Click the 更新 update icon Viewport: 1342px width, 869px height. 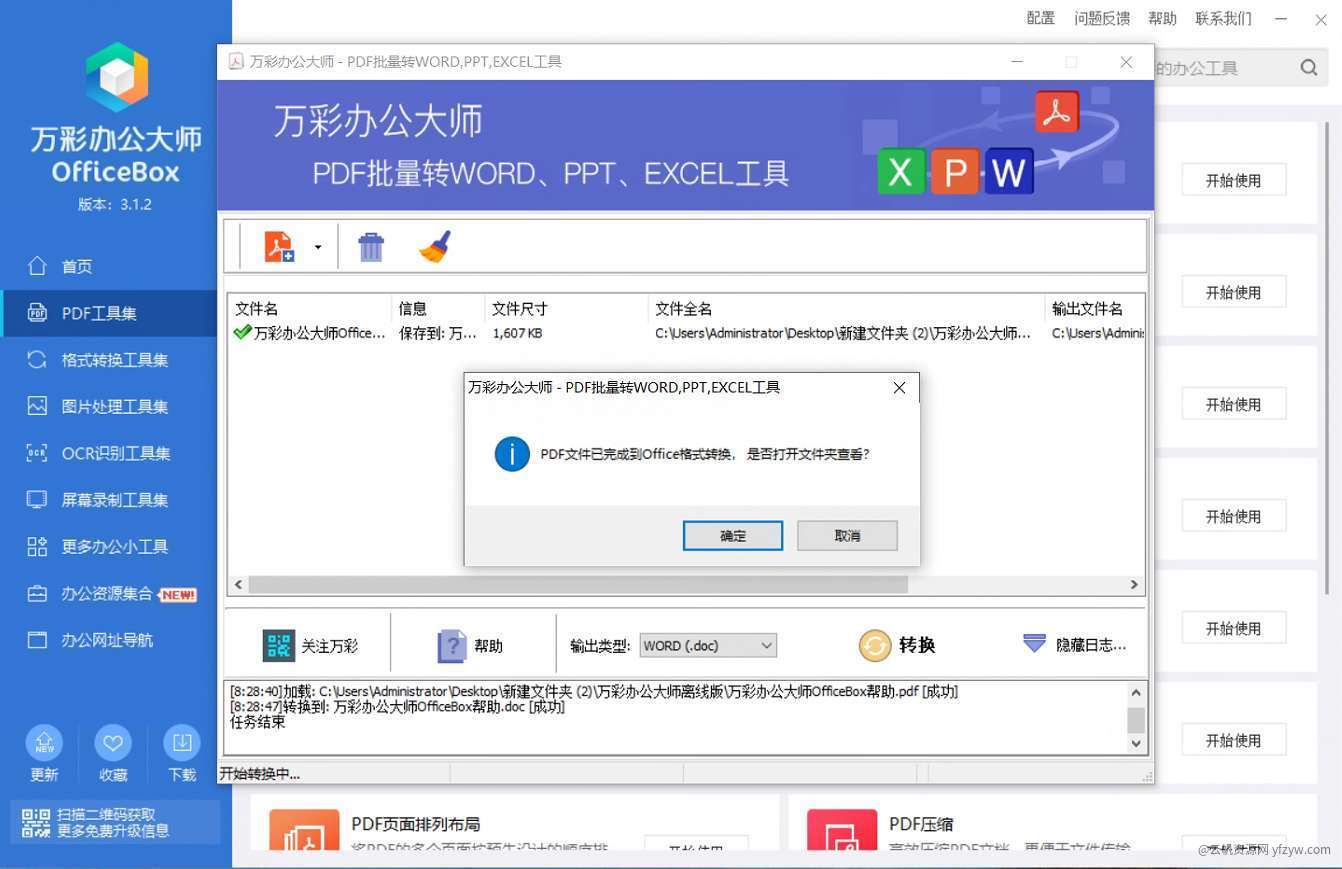tap(44, 743)
